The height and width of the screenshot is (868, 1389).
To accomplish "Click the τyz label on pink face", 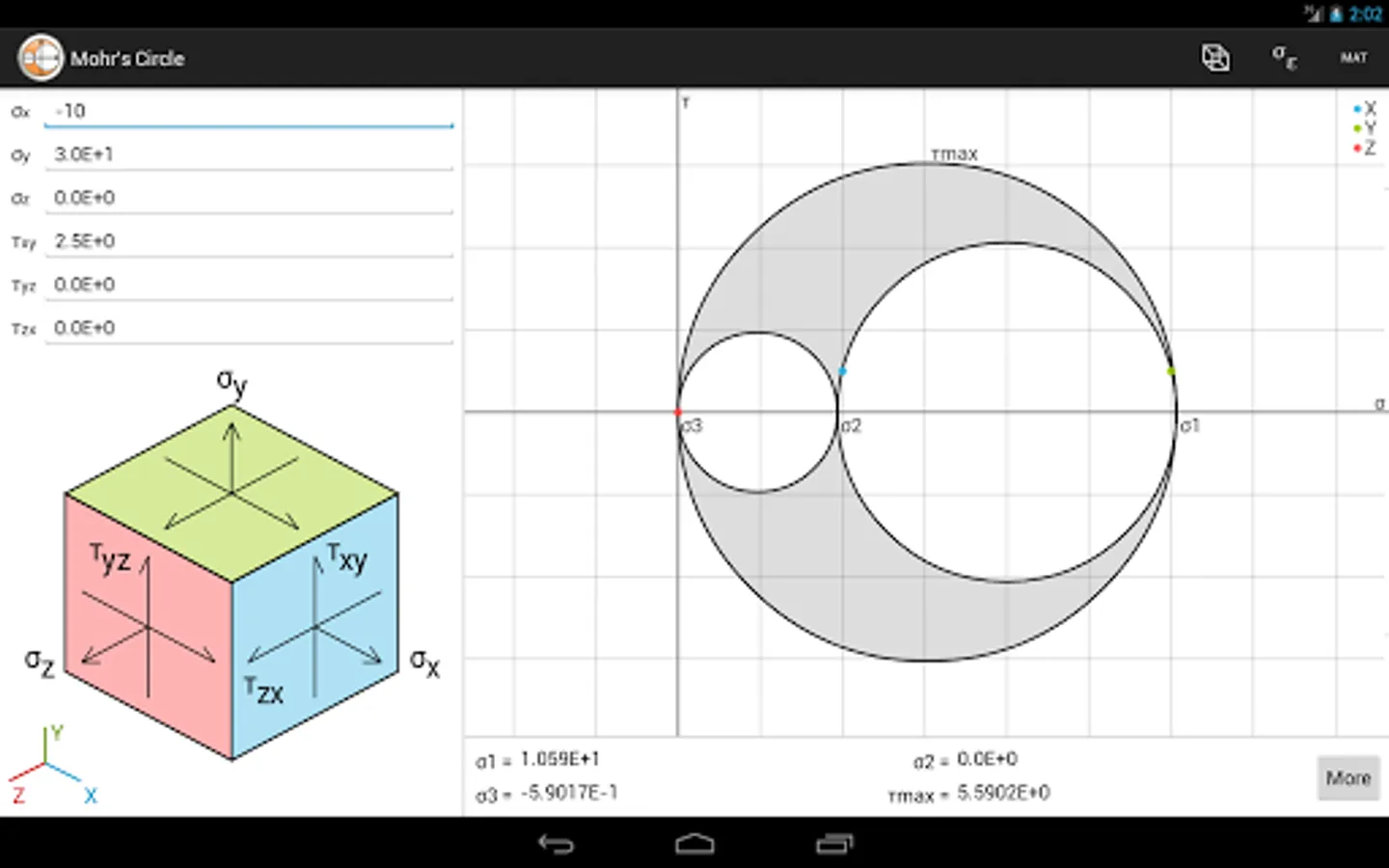I will pos(110,557).
